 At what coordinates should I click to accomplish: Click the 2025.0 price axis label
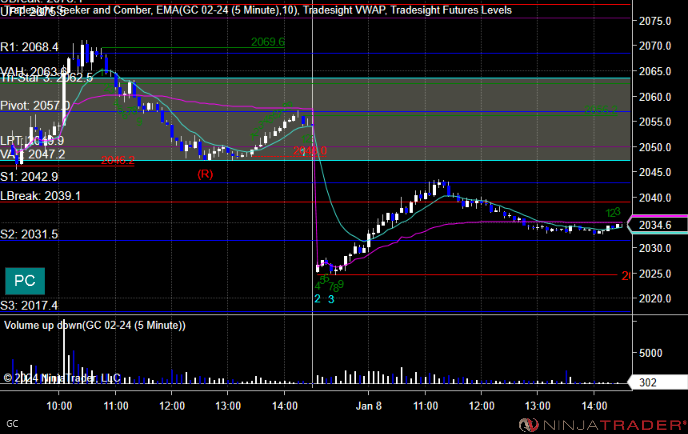click(x=655, y=274)
